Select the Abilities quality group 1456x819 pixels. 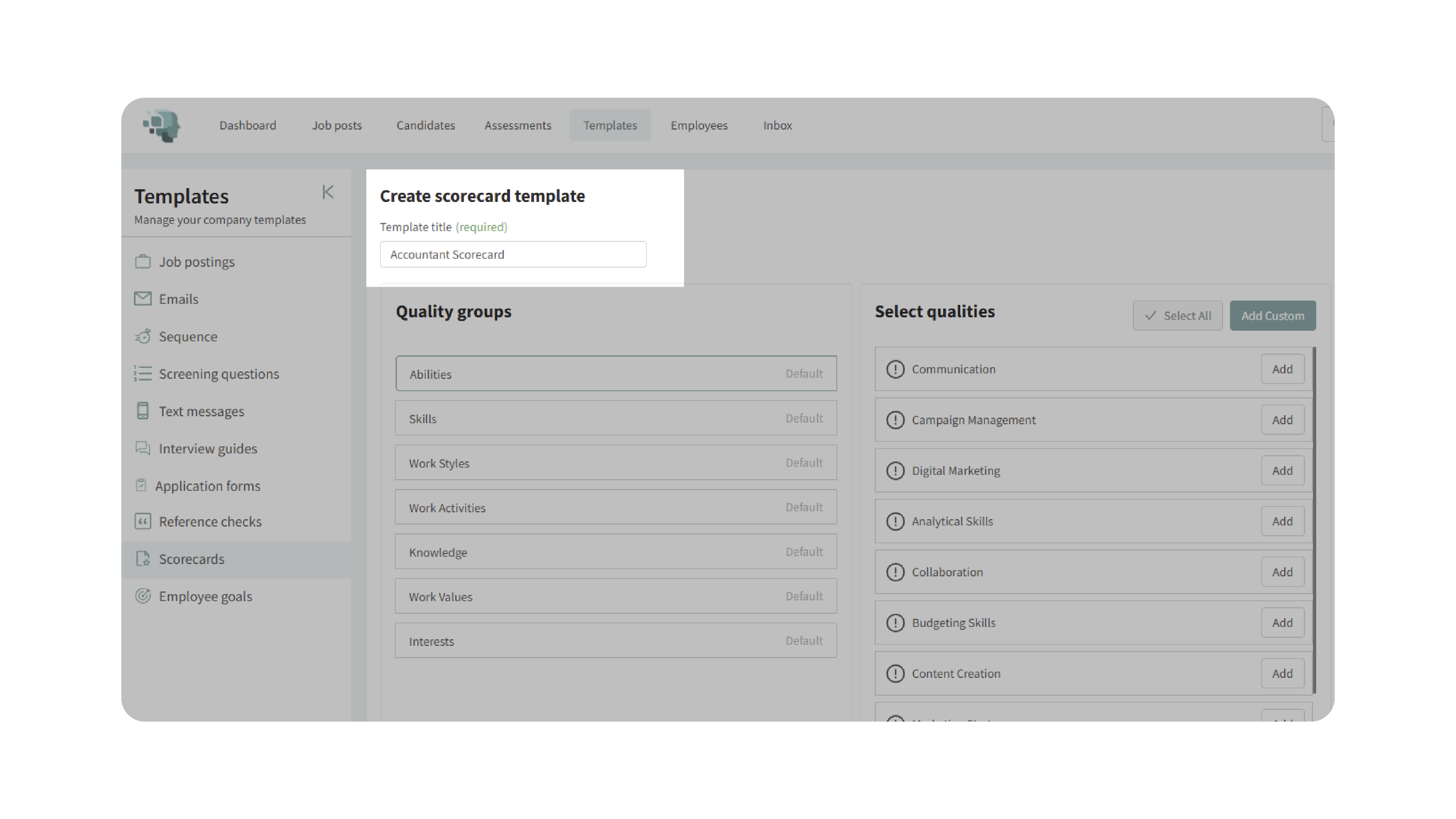coord(616,374)
